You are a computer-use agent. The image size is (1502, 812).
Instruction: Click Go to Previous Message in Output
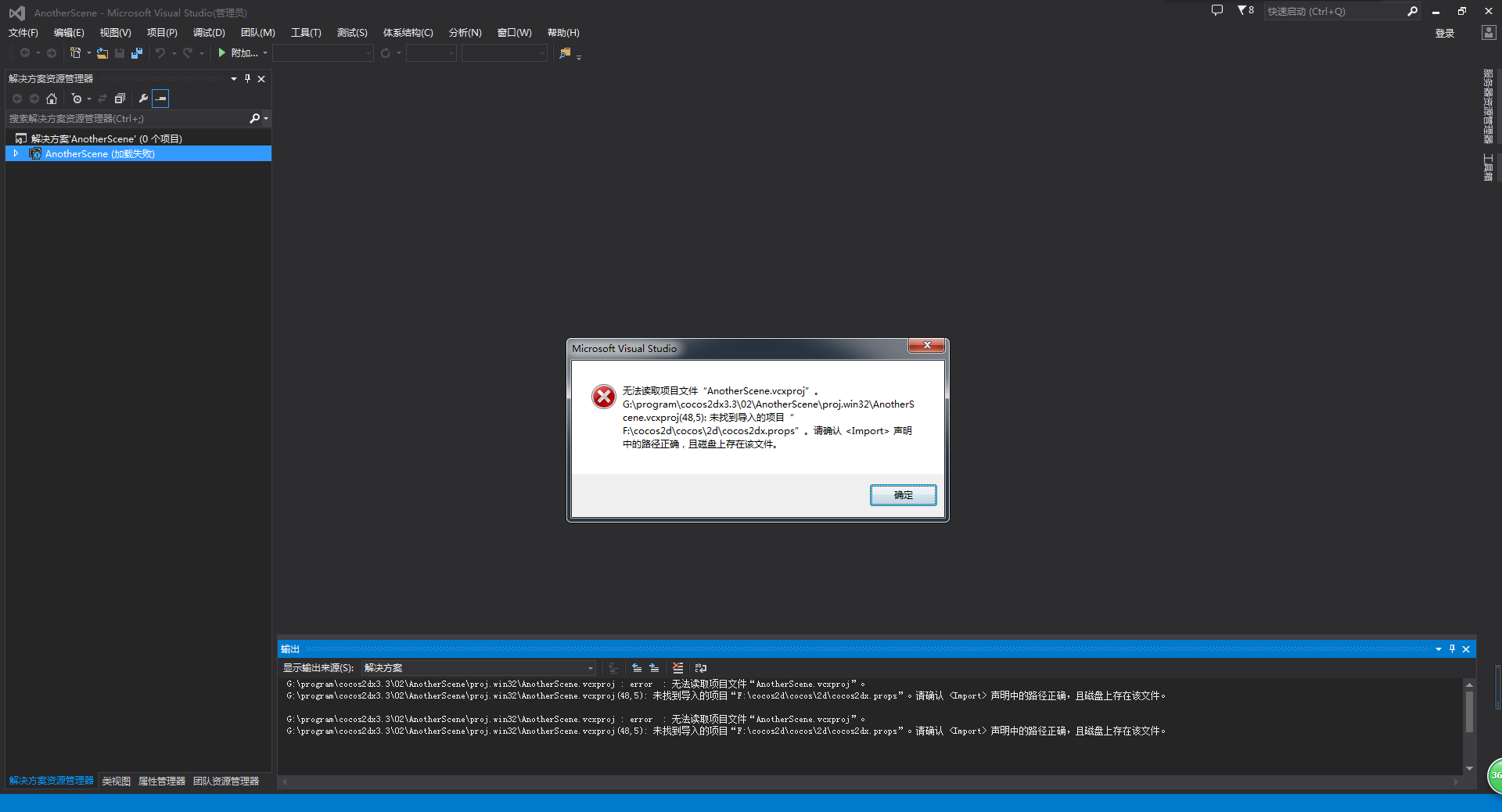click(x=637, y=668)
